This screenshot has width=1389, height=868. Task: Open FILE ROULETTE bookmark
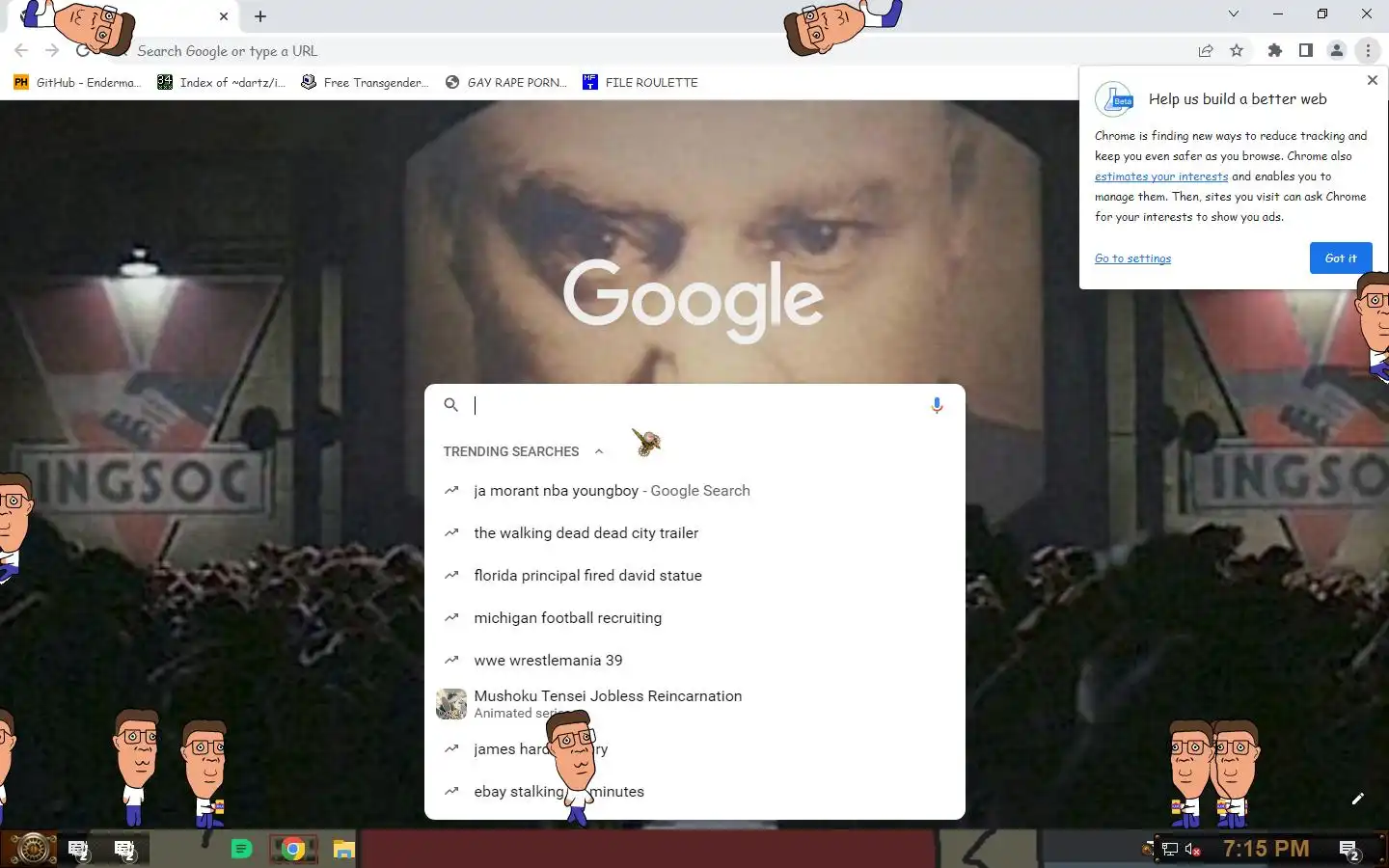(640, 82)
